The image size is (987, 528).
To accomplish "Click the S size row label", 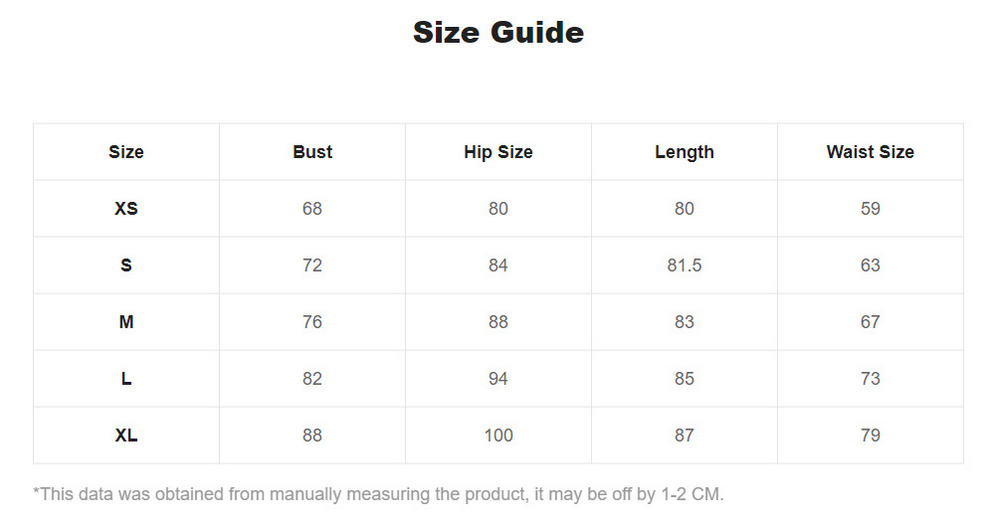I will (x=126, y=265).
